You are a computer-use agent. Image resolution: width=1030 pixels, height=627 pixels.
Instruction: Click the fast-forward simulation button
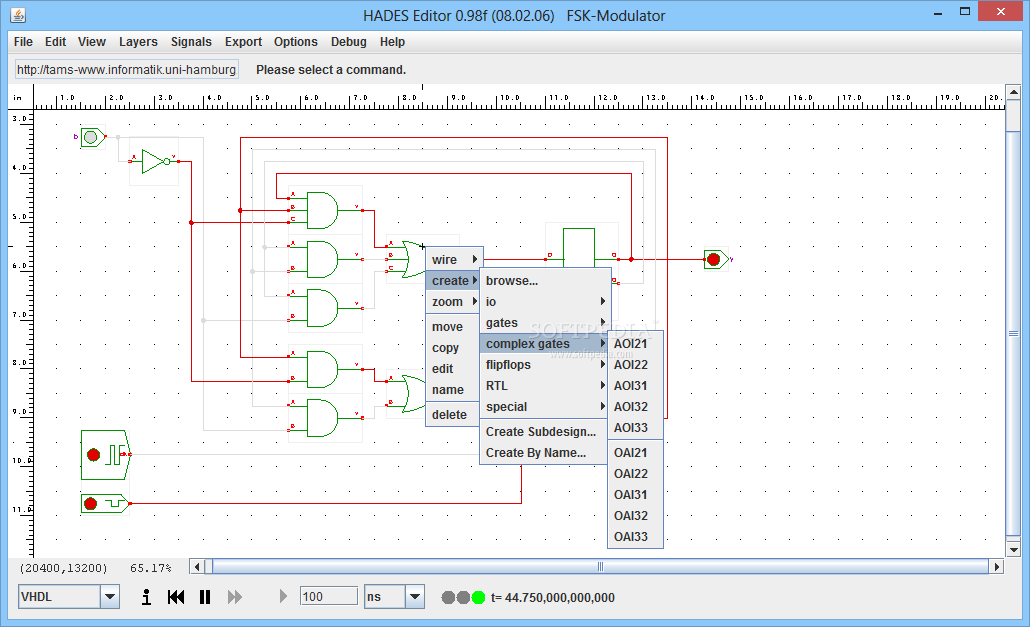pyautogui.click(x=235, y=597)
